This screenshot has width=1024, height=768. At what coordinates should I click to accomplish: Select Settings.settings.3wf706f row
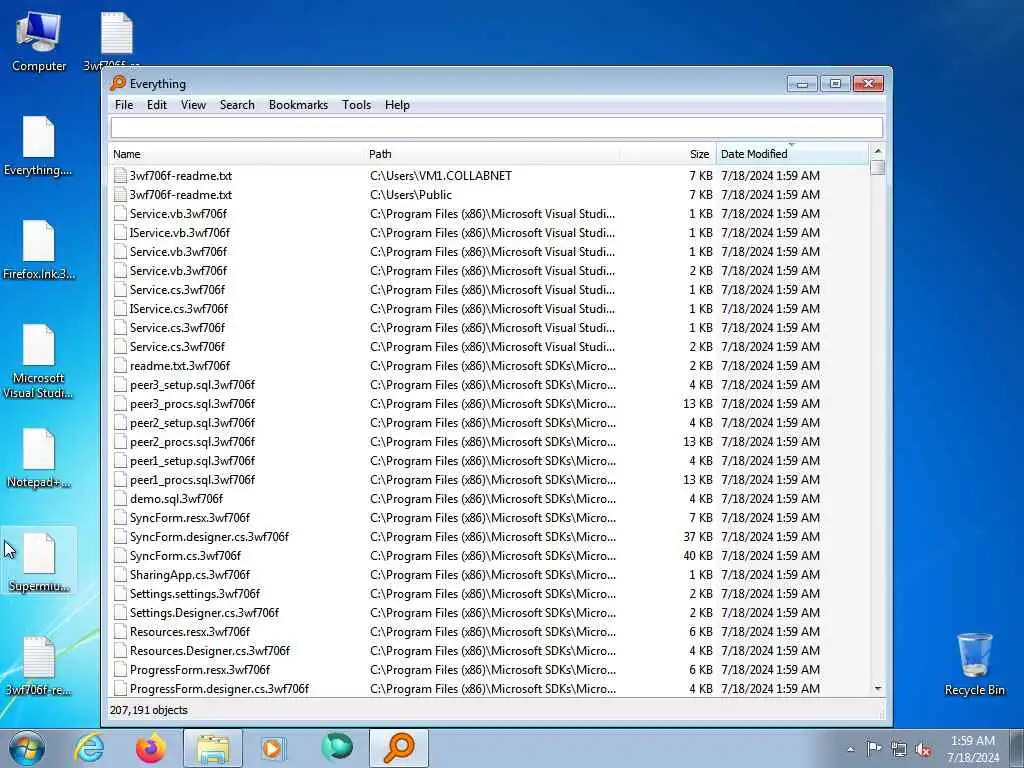point(489,594)
